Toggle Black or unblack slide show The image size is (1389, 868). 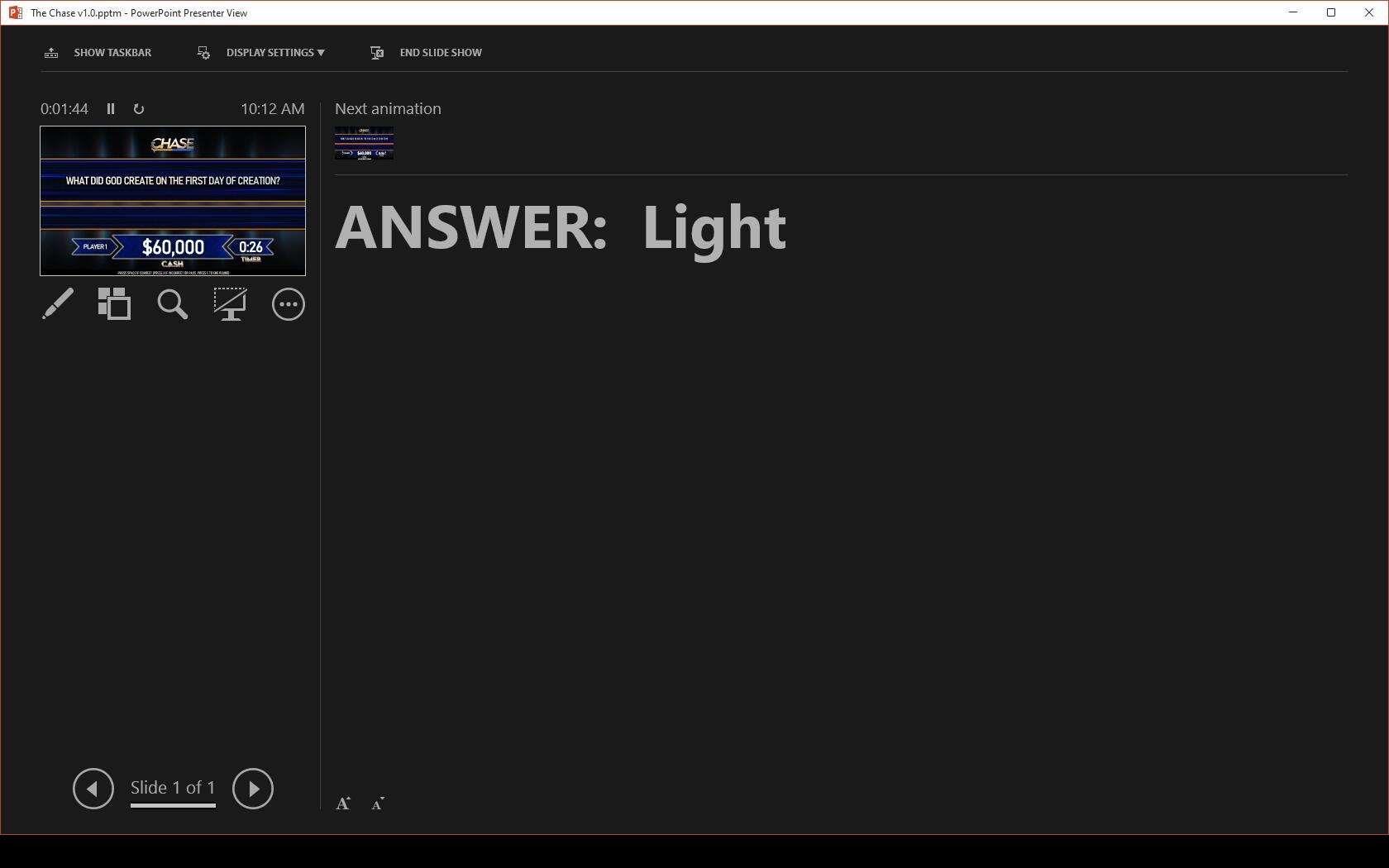pos(230,304)
